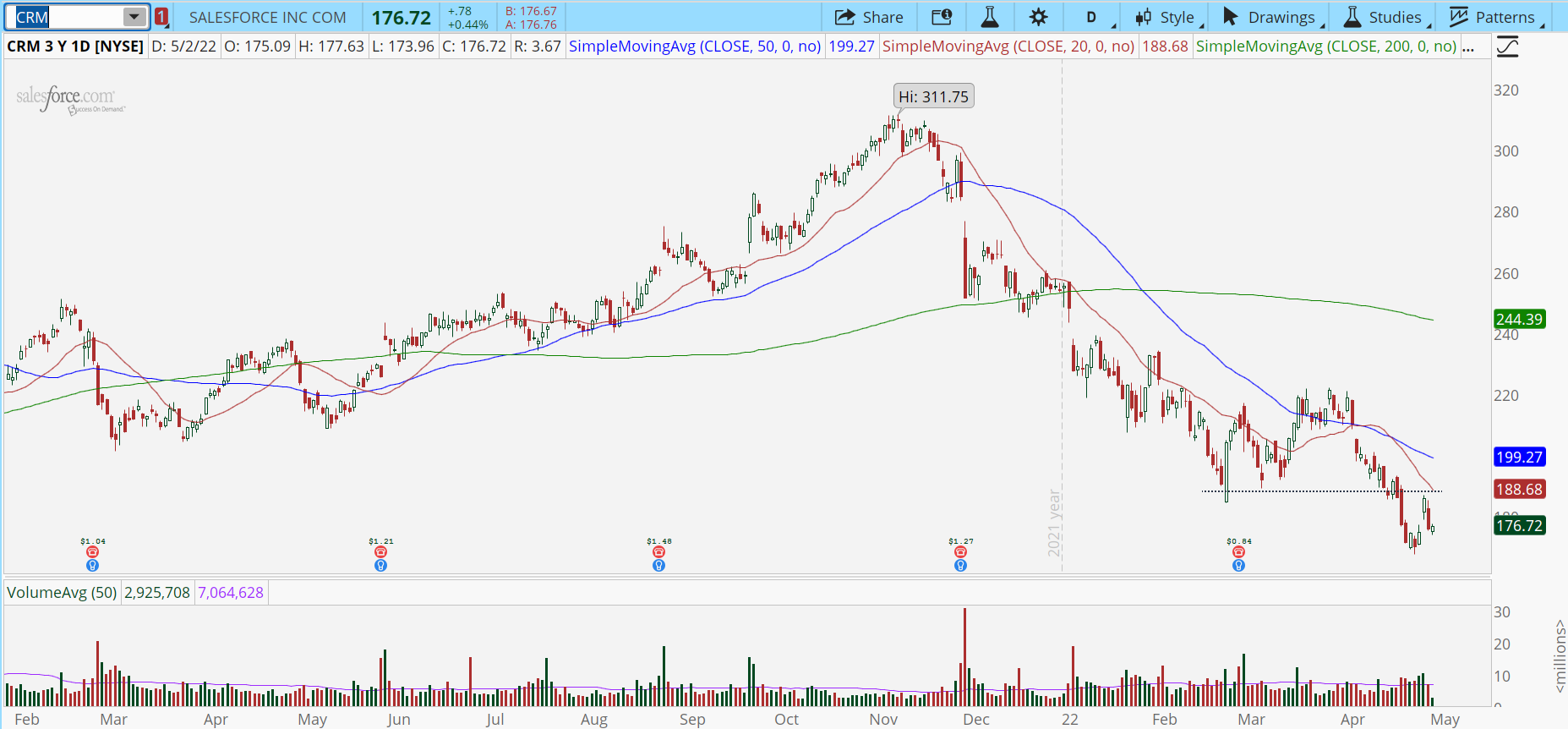Click the R: 3.67 range value
Viewport: 1568px width, 729px height.
pyautogui.click(x=538, y=47)
